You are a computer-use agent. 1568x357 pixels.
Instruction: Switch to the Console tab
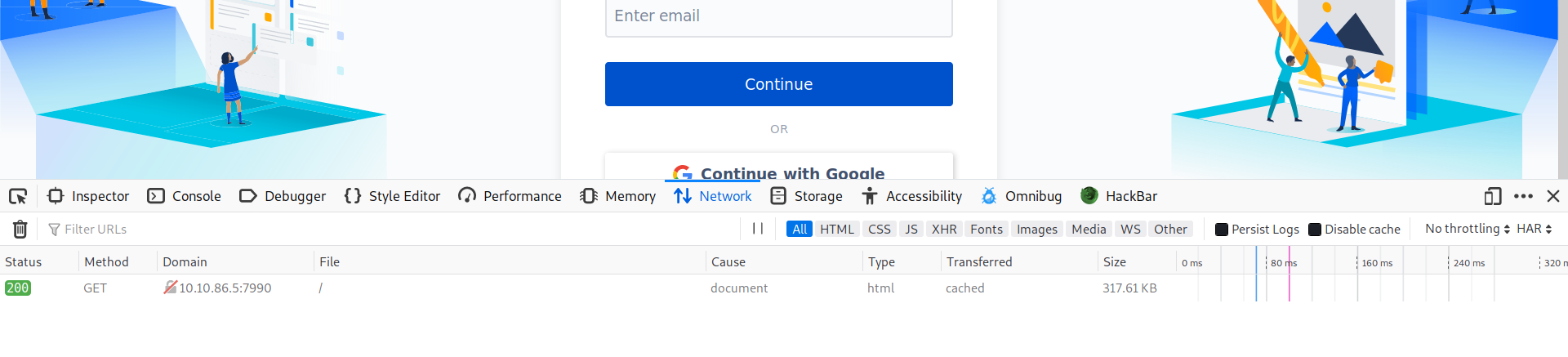184,196
